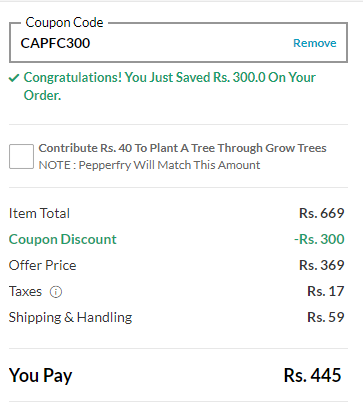
Task: Click the Pepperfry Will Match note
Action: tap(149, 165)
